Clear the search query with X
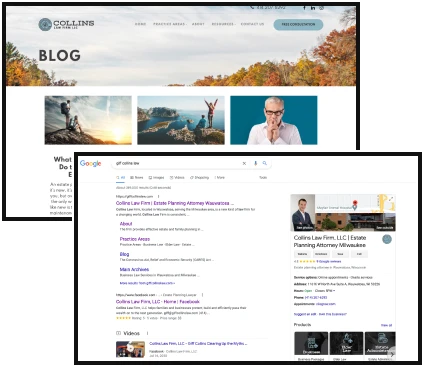 [244, 163]
